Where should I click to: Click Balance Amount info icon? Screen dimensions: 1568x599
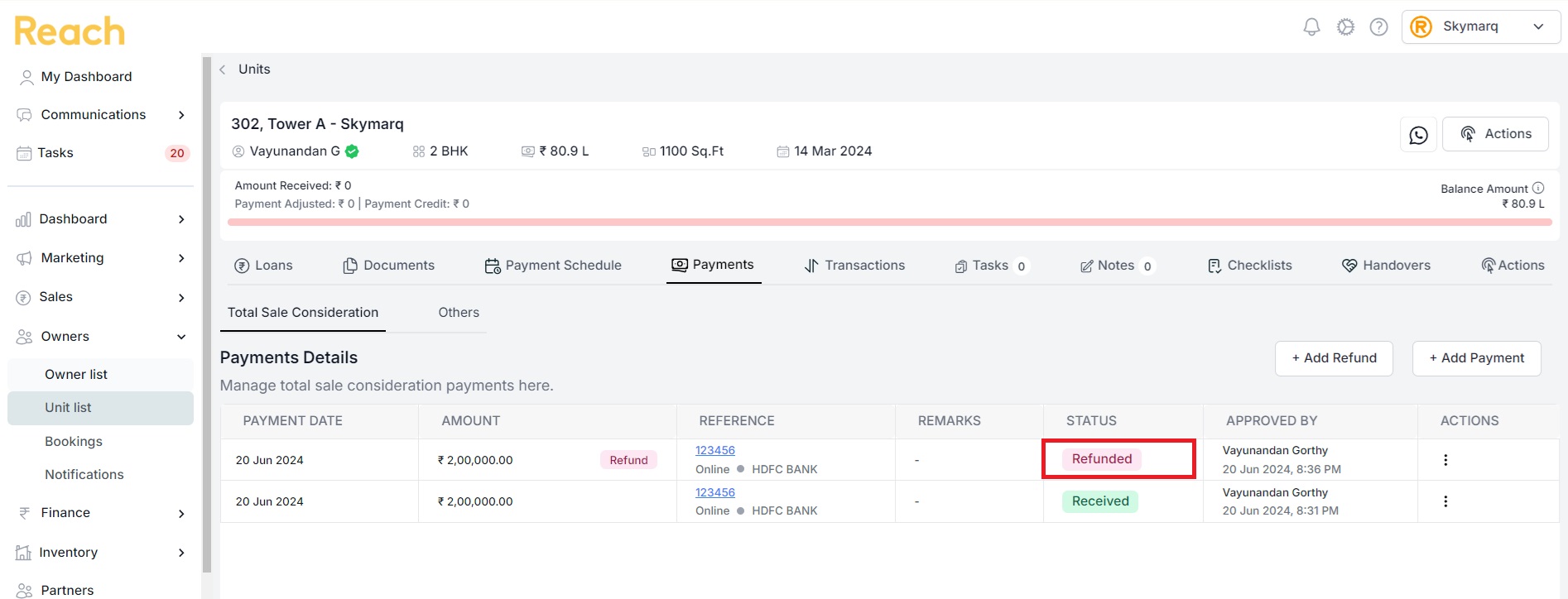(1538, 188)
